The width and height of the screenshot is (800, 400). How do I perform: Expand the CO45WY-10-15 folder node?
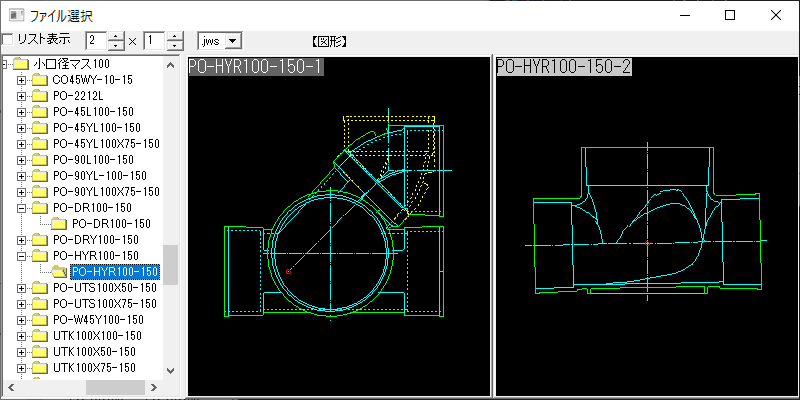click(22, 81)
